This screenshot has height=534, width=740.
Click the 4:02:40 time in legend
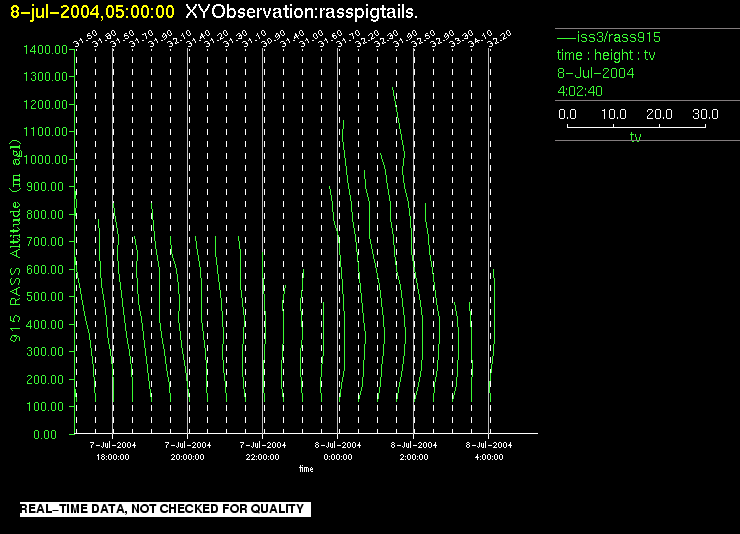click(579, 91)
